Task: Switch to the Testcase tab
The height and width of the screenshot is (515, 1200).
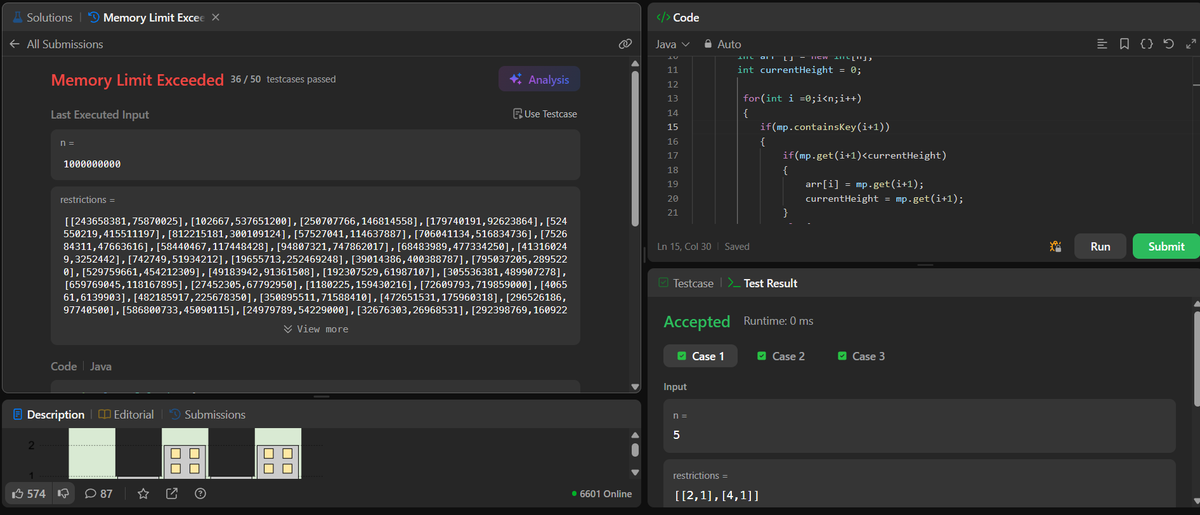Action: (685, 283)
